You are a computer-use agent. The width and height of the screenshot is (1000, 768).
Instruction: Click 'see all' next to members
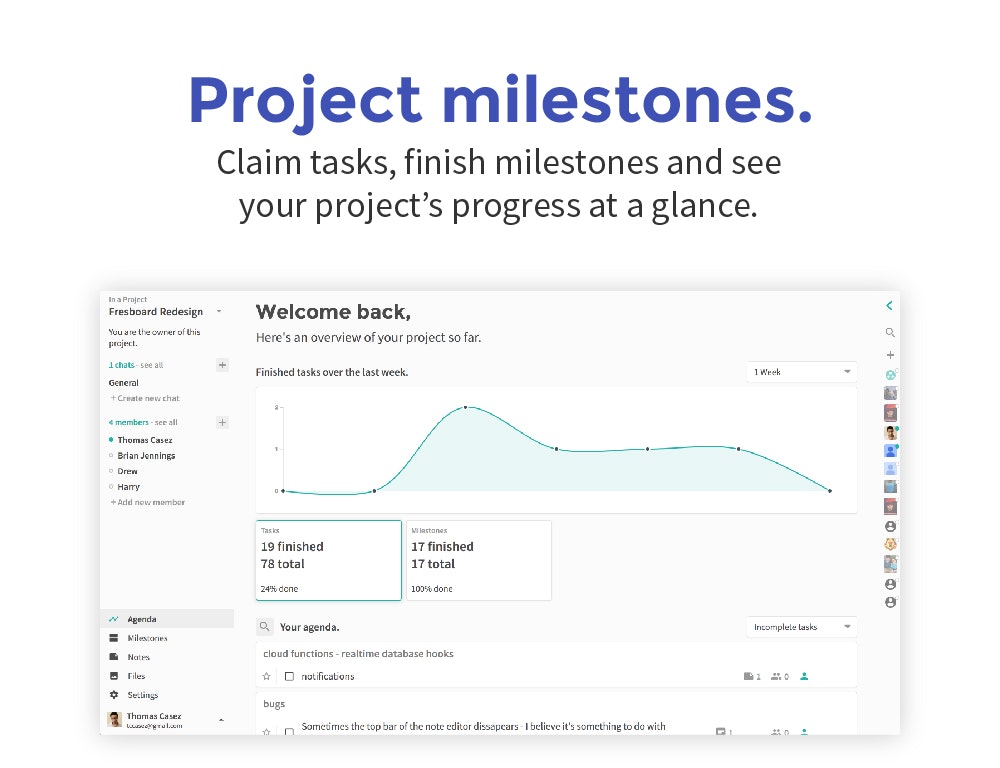click(166, 422)
